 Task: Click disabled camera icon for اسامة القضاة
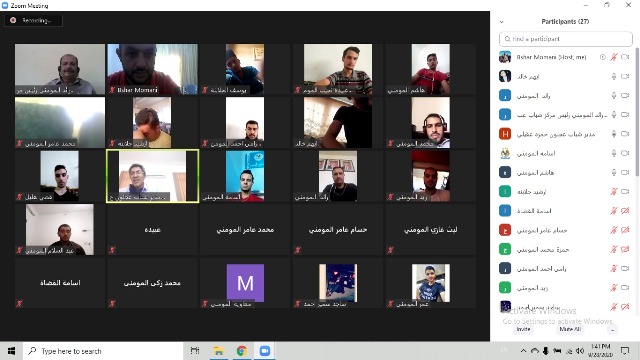click(x=625, y=211)
